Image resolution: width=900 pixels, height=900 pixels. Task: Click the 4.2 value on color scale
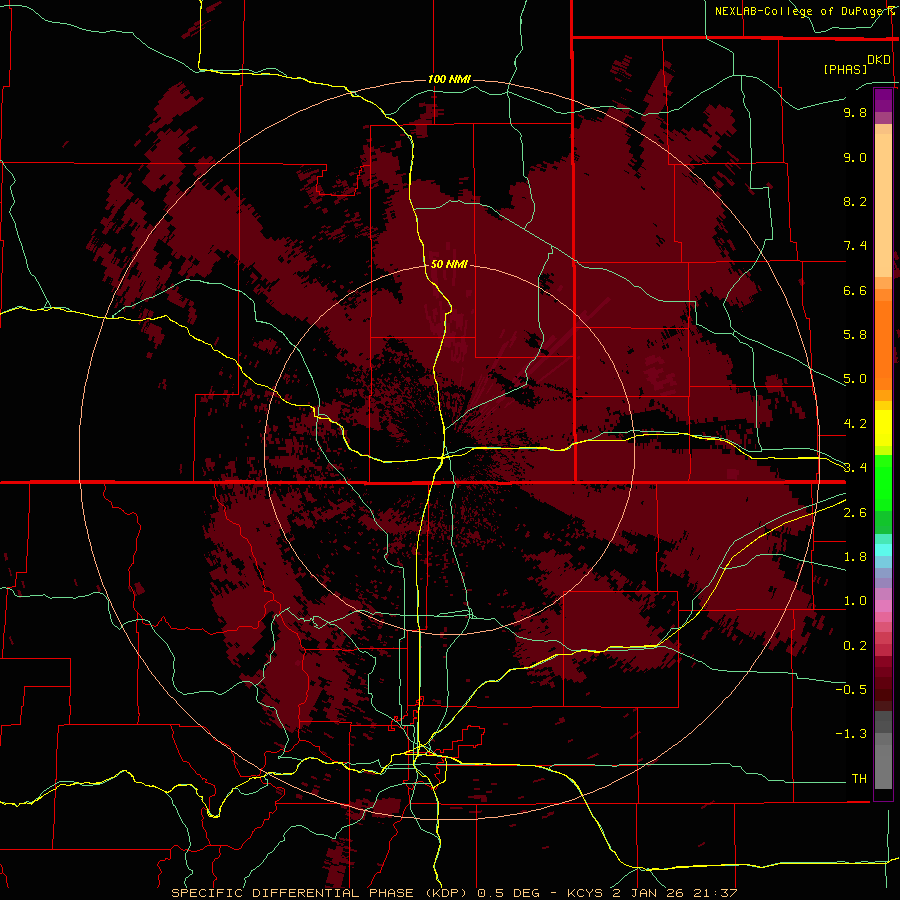pyautogui.click(x=855, y=424)
